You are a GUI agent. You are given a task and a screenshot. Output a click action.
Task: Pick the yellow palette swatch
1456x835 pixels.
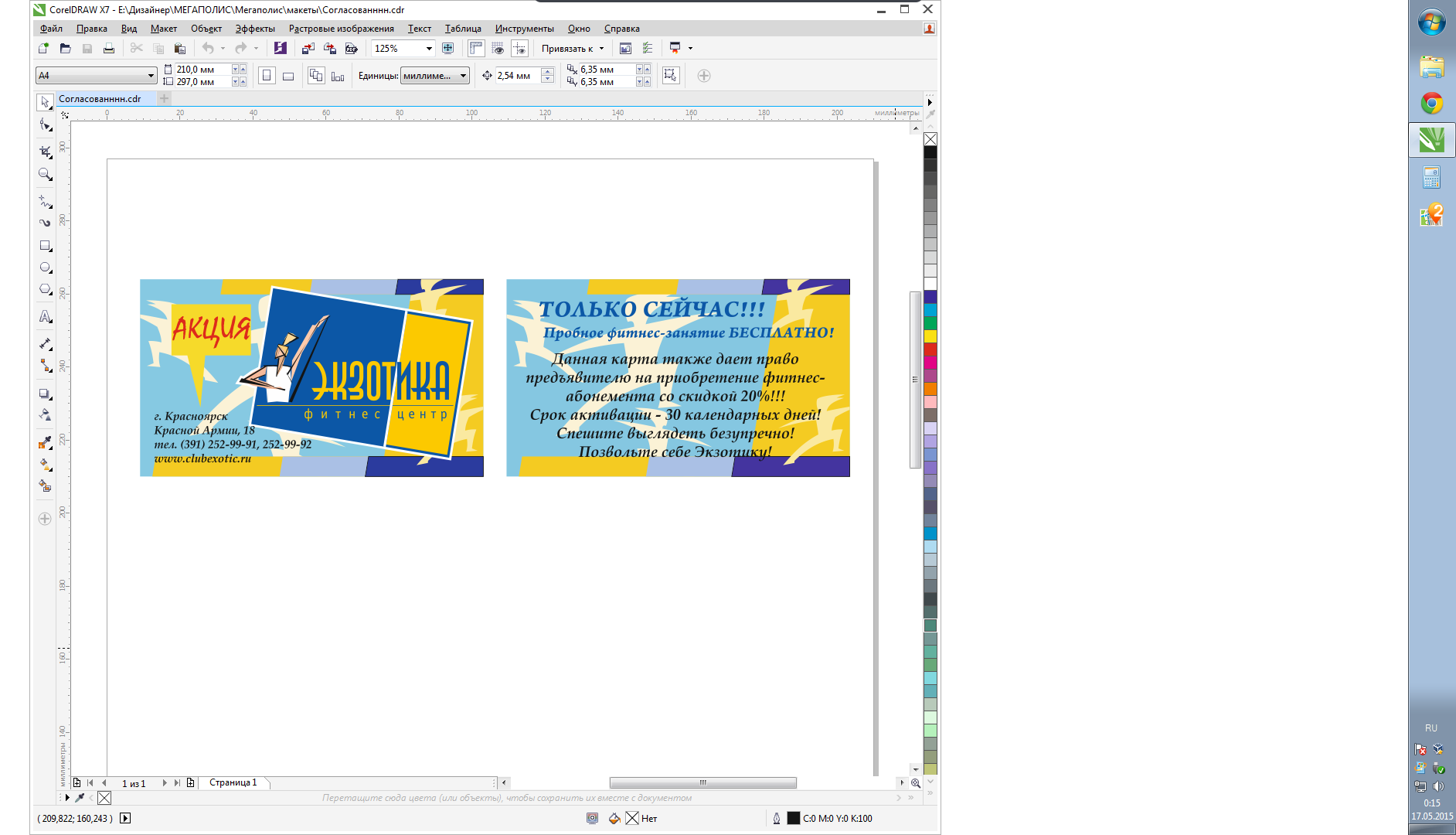[930, 336]
